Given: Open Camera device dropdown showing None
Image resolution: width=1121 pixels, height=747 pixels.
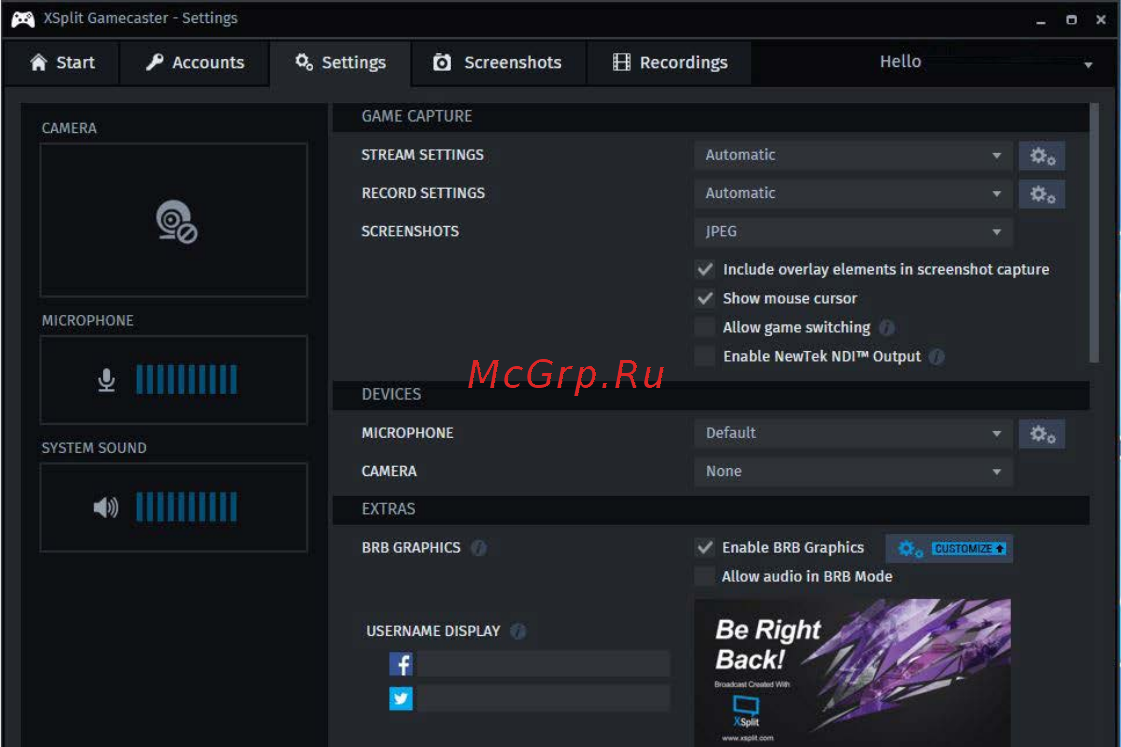Looking at the screenshot, I should pos(853,472).
